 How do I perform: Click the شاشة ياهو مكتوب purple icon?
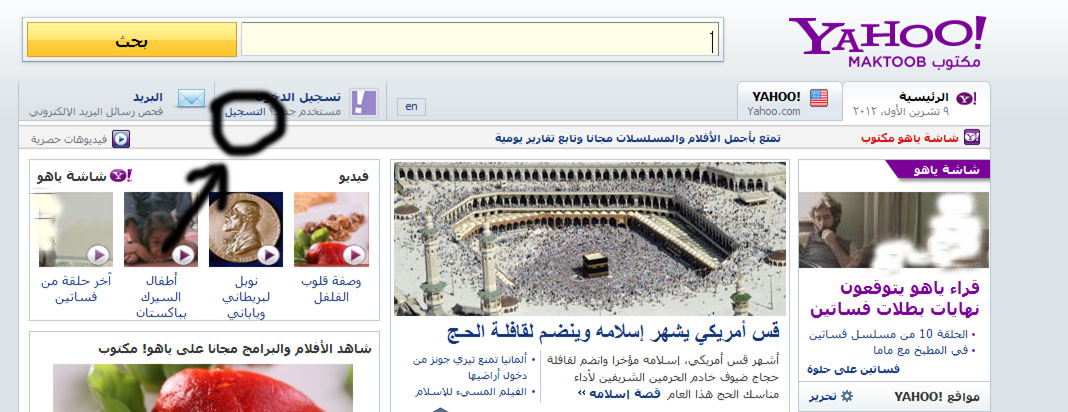pyautogui.click(x=971, y=138)
